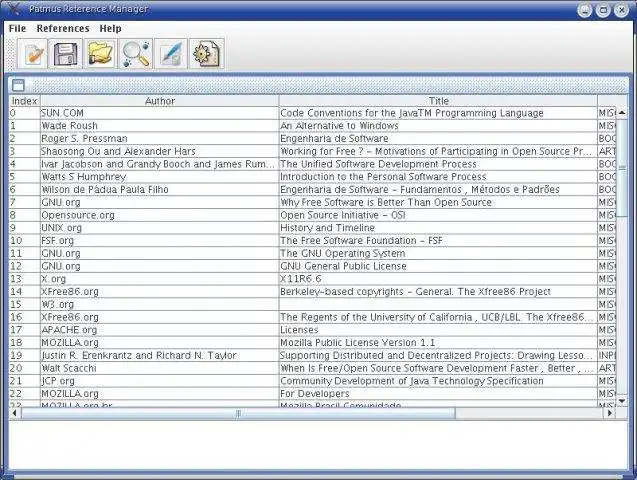Select title GNU General Public License
The image size is (637, 480).
[x=438, y=266]
